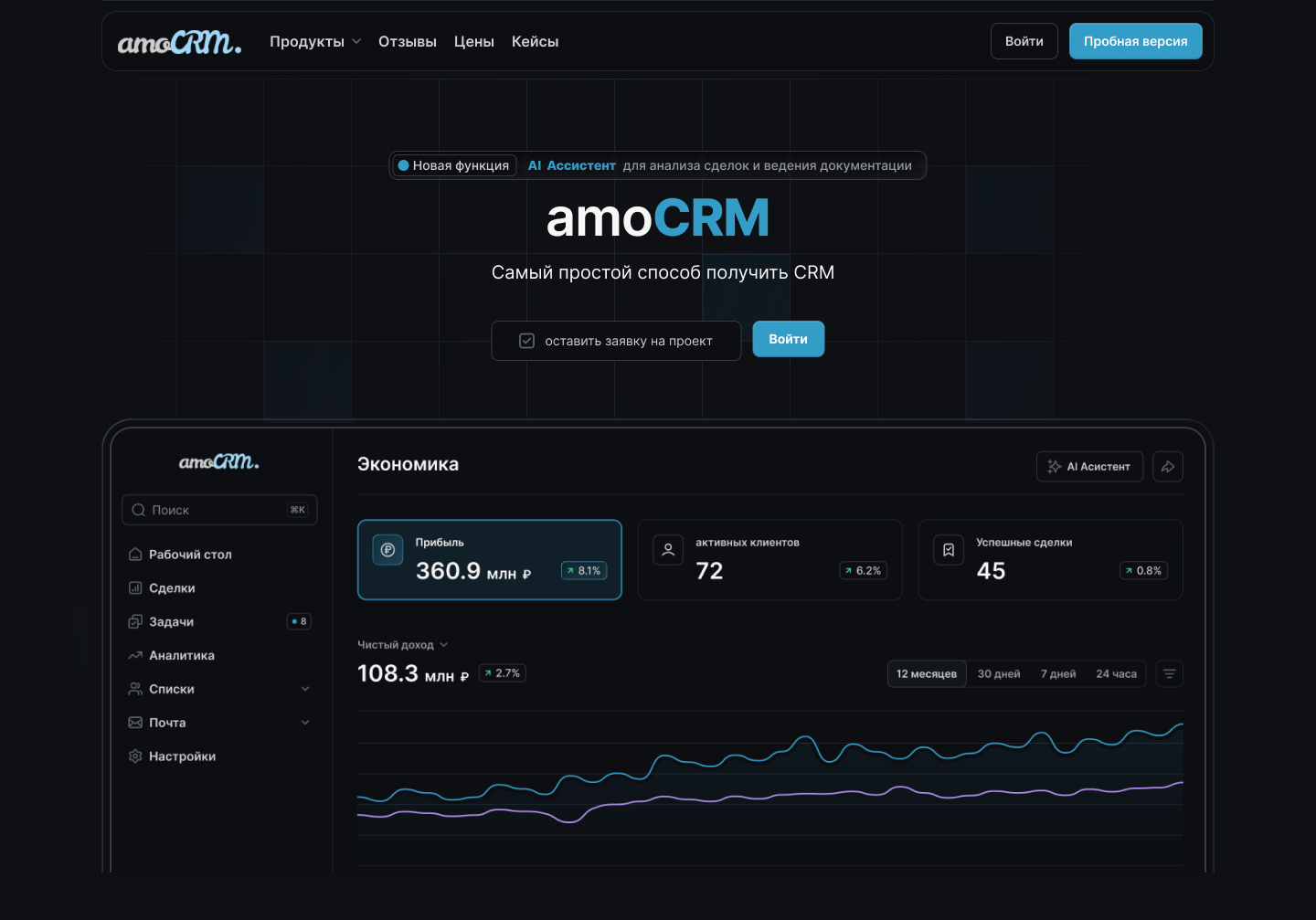Click the filter lines icon button
Image resolution: width=1316 pixels, height=920 pixels.
click(x=1169, y=674)
